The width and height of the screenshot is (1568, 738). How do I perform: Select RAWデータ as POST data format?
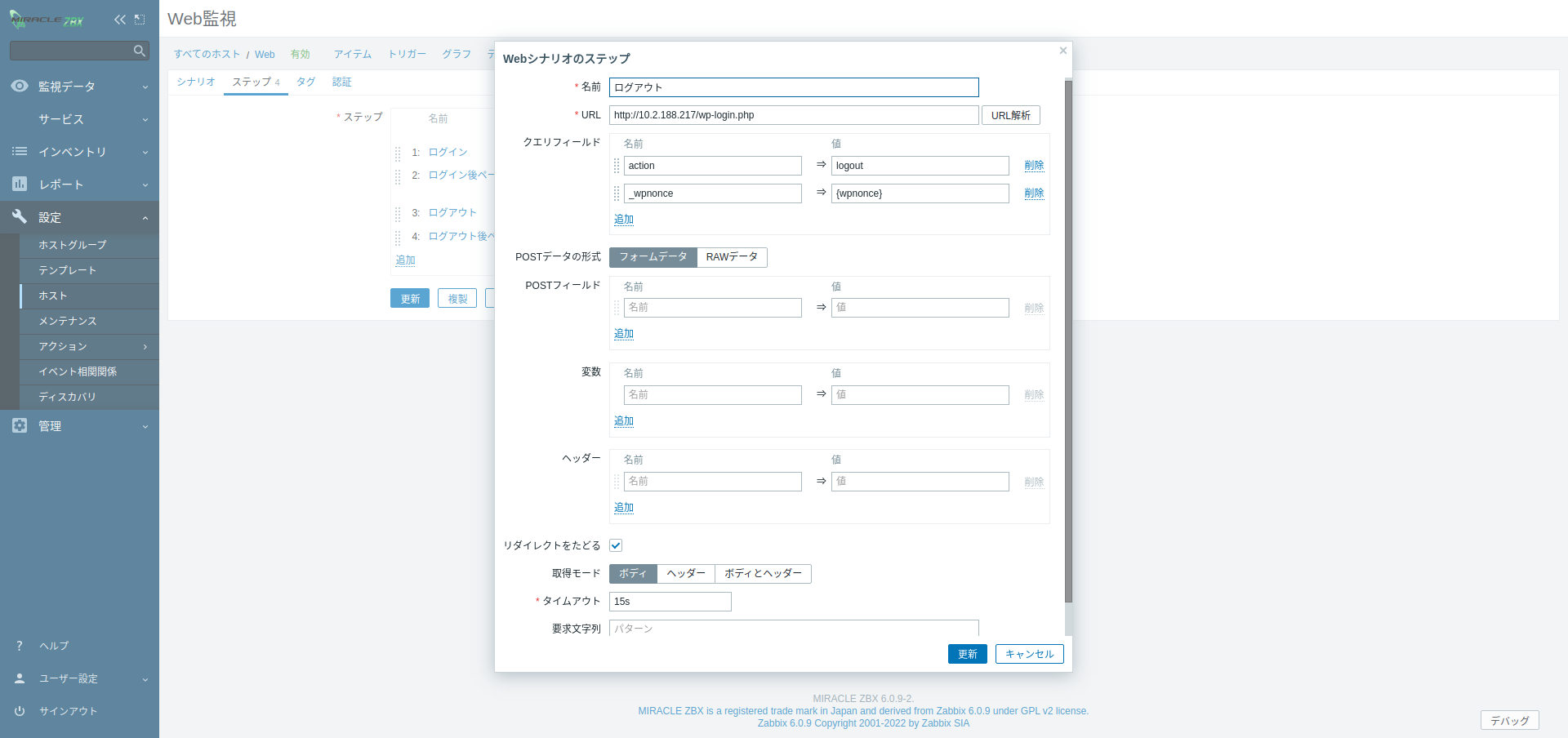click(x=732, y=257)
